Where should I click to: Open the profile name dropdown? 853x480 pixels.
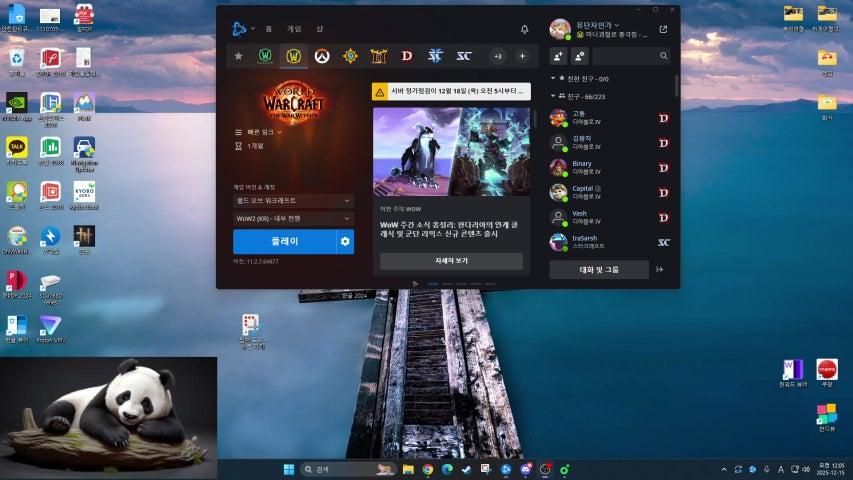pos(597,25)
